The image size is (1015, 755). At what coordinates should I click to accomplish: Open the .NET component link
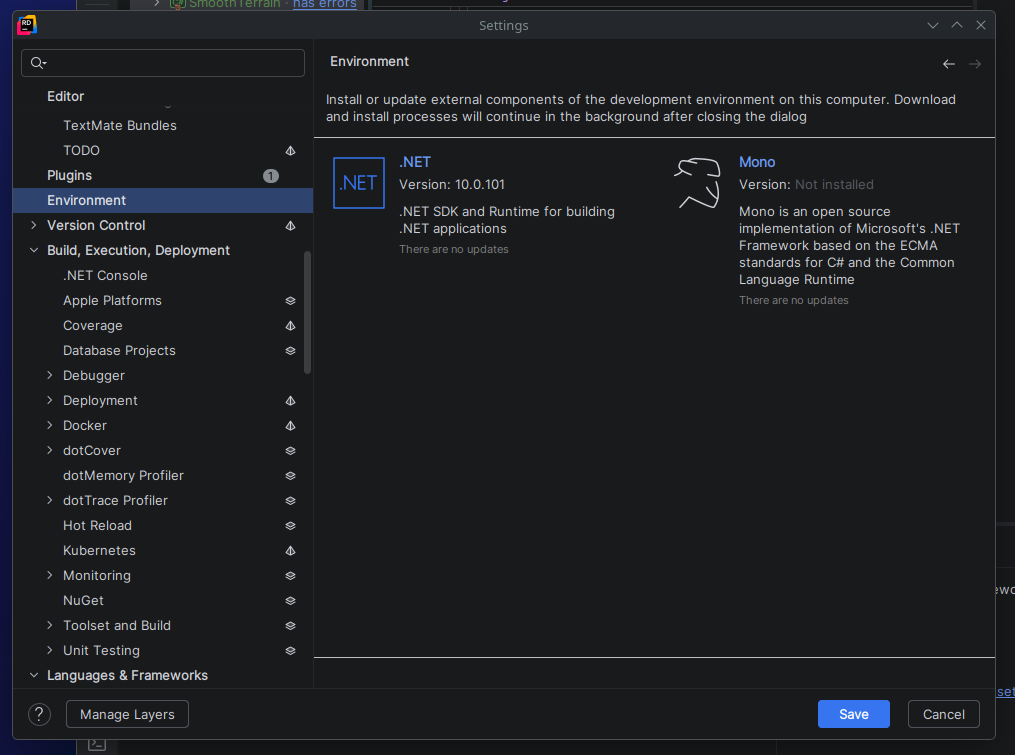(x=415, y=162)
